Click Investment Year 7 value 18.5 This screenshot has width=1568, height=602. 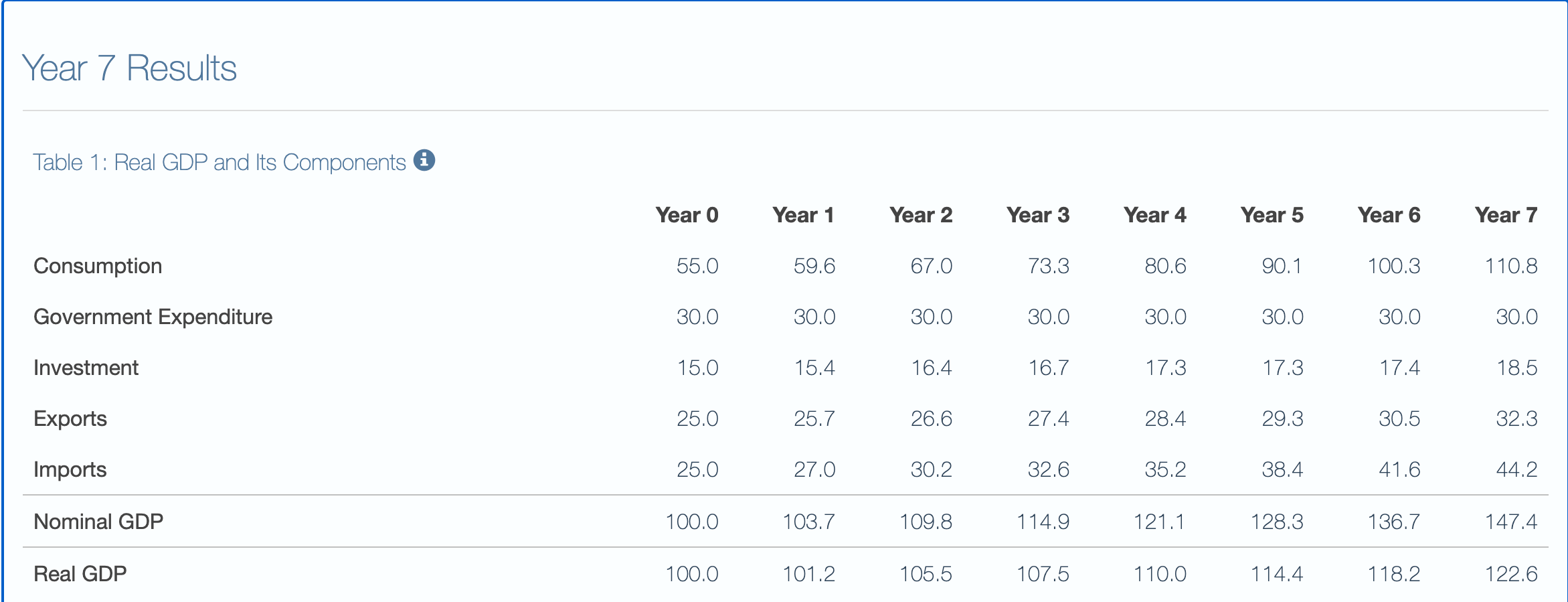(x=1518, y=368)
